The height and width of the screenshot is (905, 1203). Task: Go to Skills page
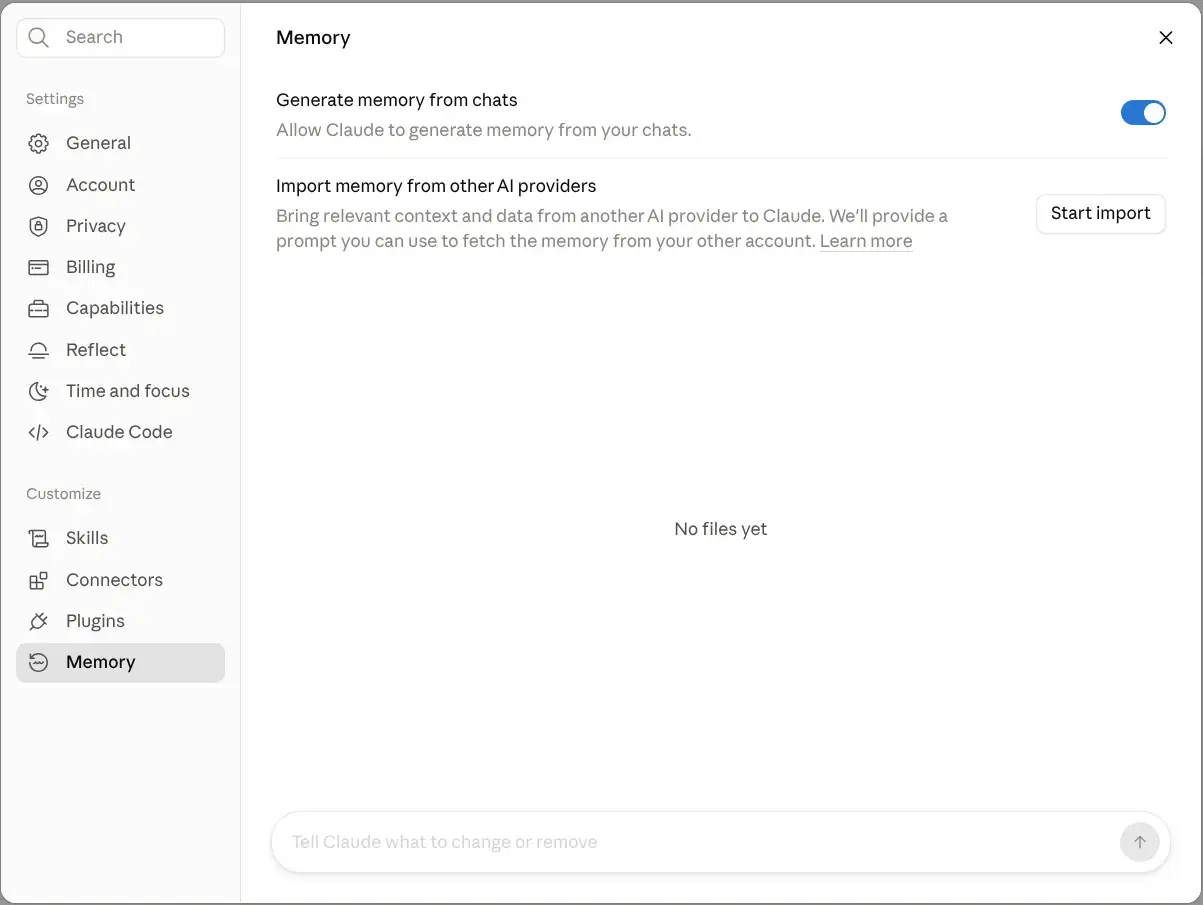tap(120, 538)
